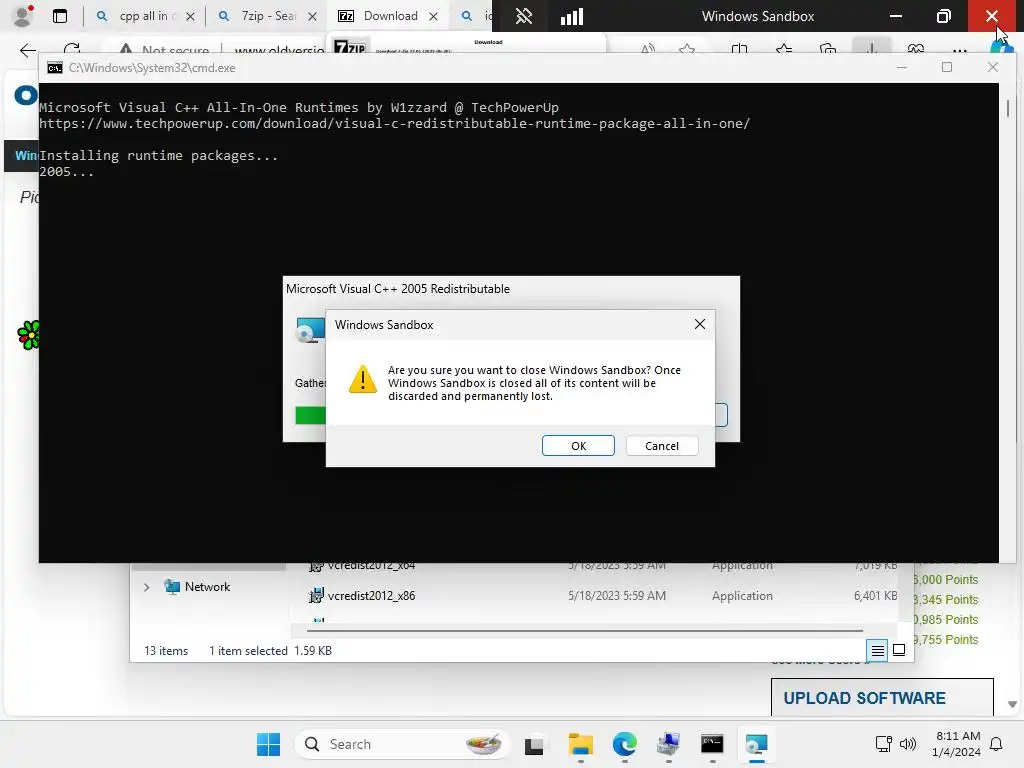Click the volume speaker tray icon

[907, 744]
